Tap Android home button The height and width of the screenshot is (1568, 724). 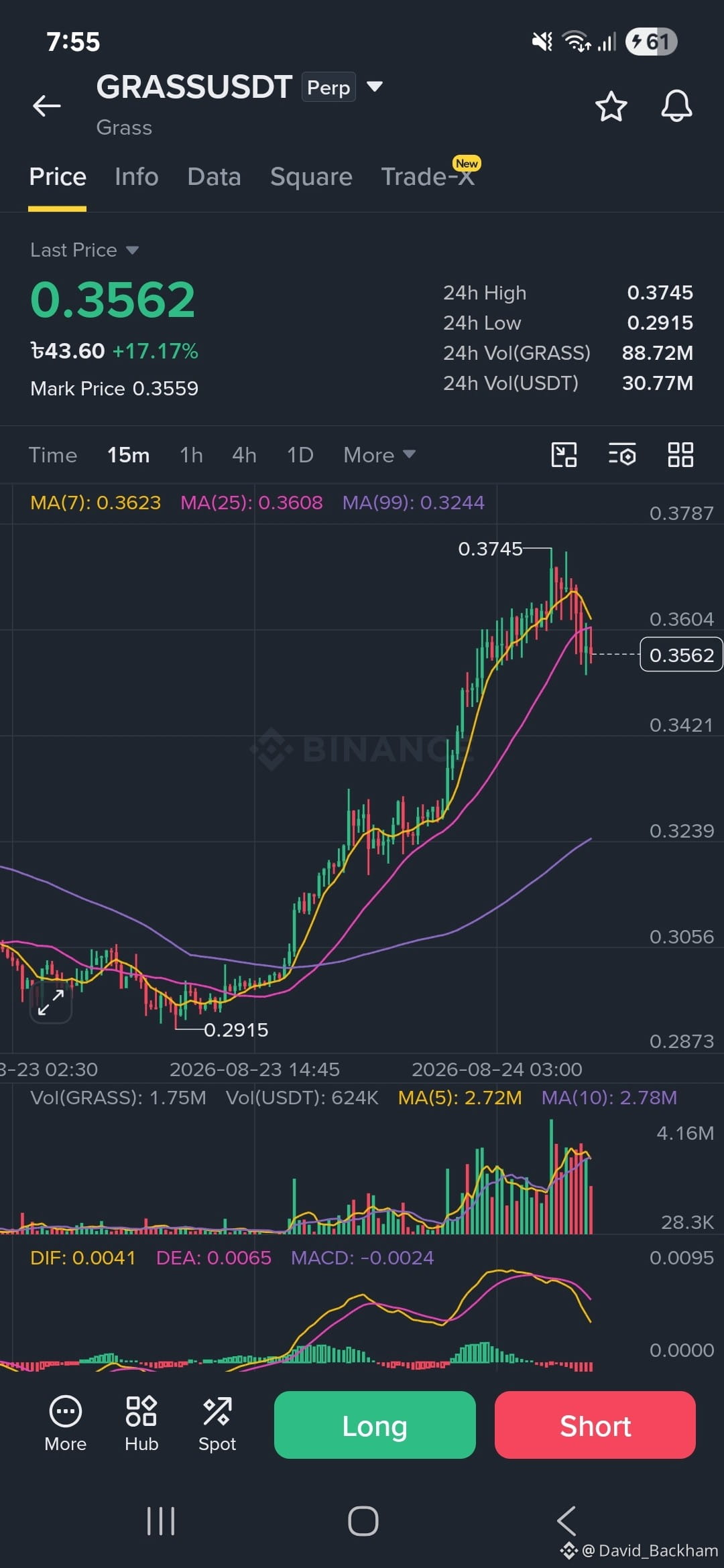(x=363, y=1521)
